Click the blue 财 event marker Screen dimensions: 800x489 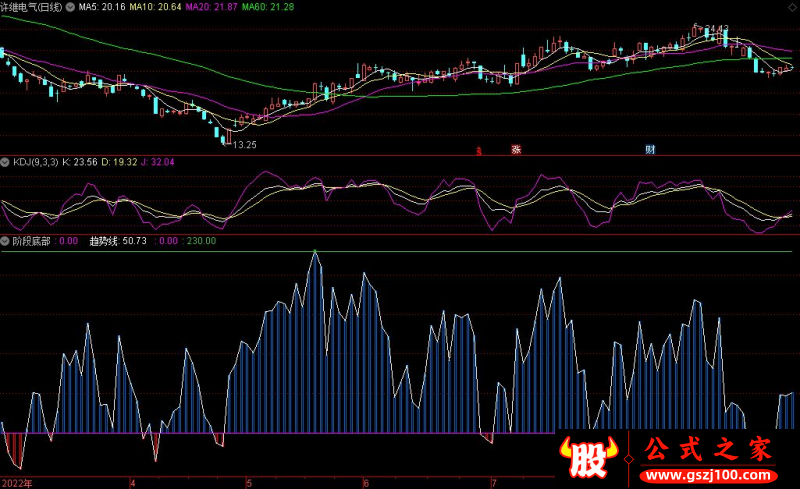point(650,150)
